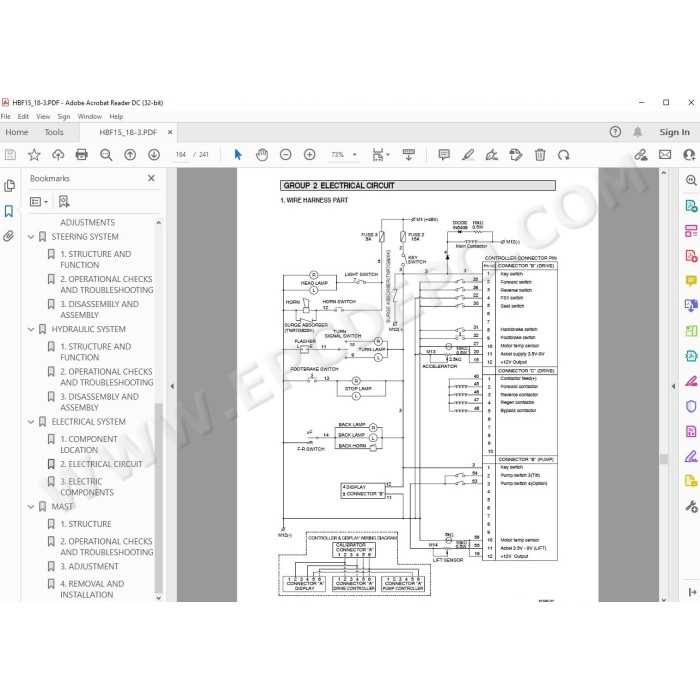Screen dimensions: 700x700
Task: Switch to the Tools tab
Action: (54, 132)
